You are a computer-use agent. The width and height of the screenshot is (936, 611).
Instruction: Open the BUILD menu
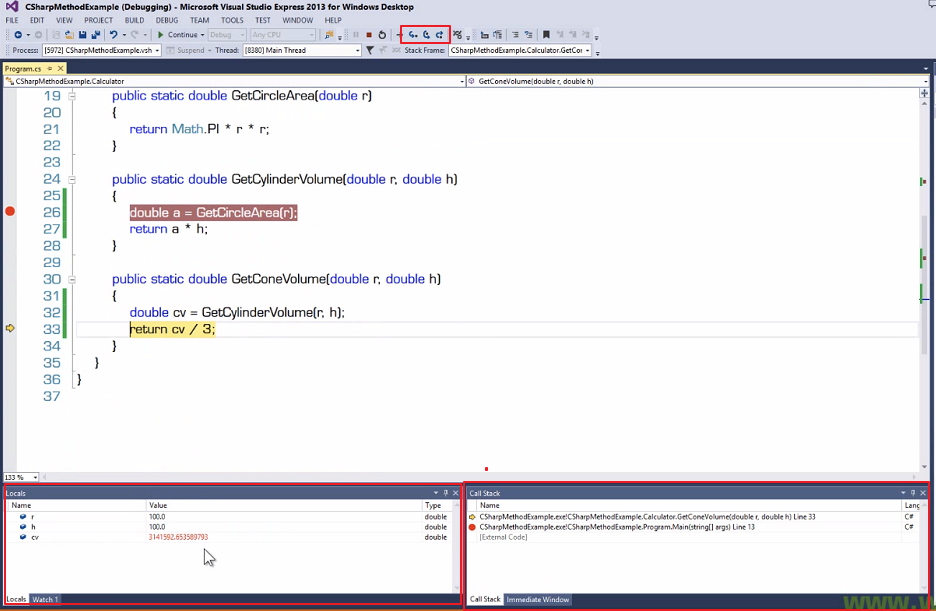click(134, 20)
